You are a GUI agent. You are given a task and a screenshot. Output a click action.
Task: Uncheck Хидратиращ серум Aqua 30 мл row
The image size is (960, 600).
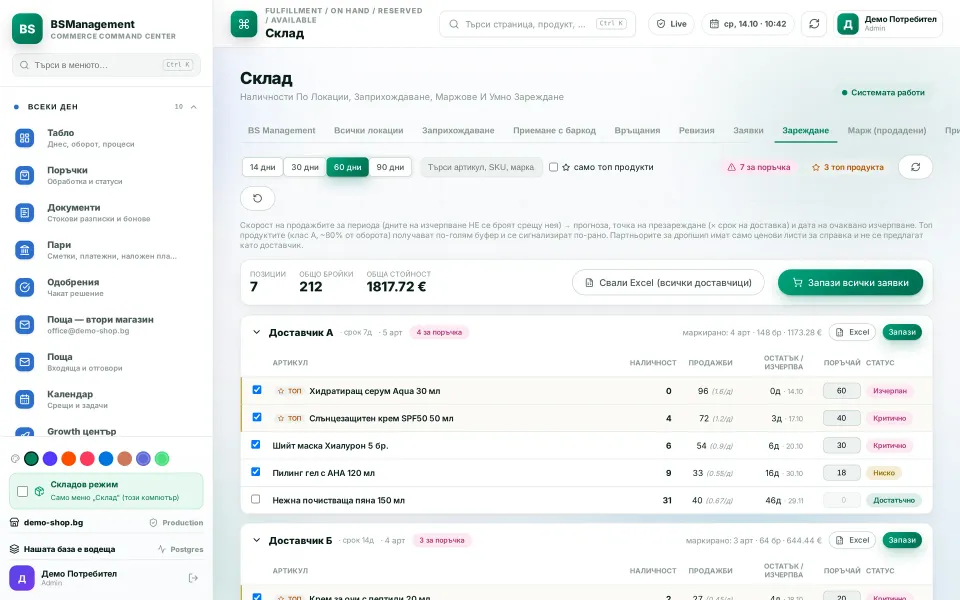click(257, 390)
